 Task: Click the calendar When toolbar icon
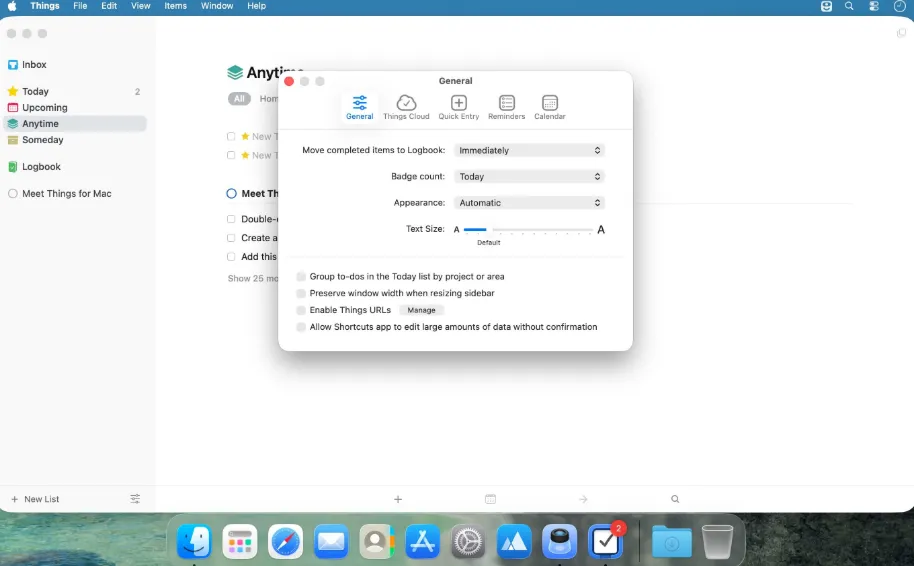click(x=491, y=500)
